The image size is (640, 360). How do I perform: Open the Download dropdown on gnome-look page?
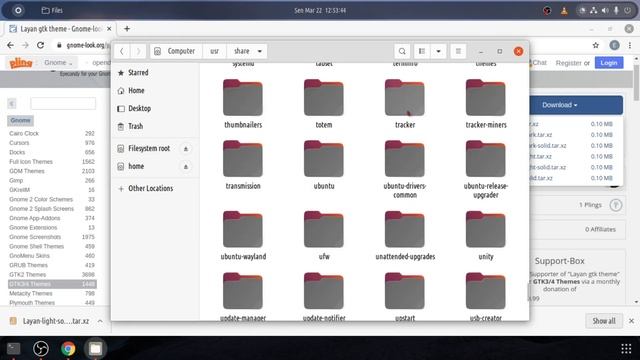click(576, 105)
